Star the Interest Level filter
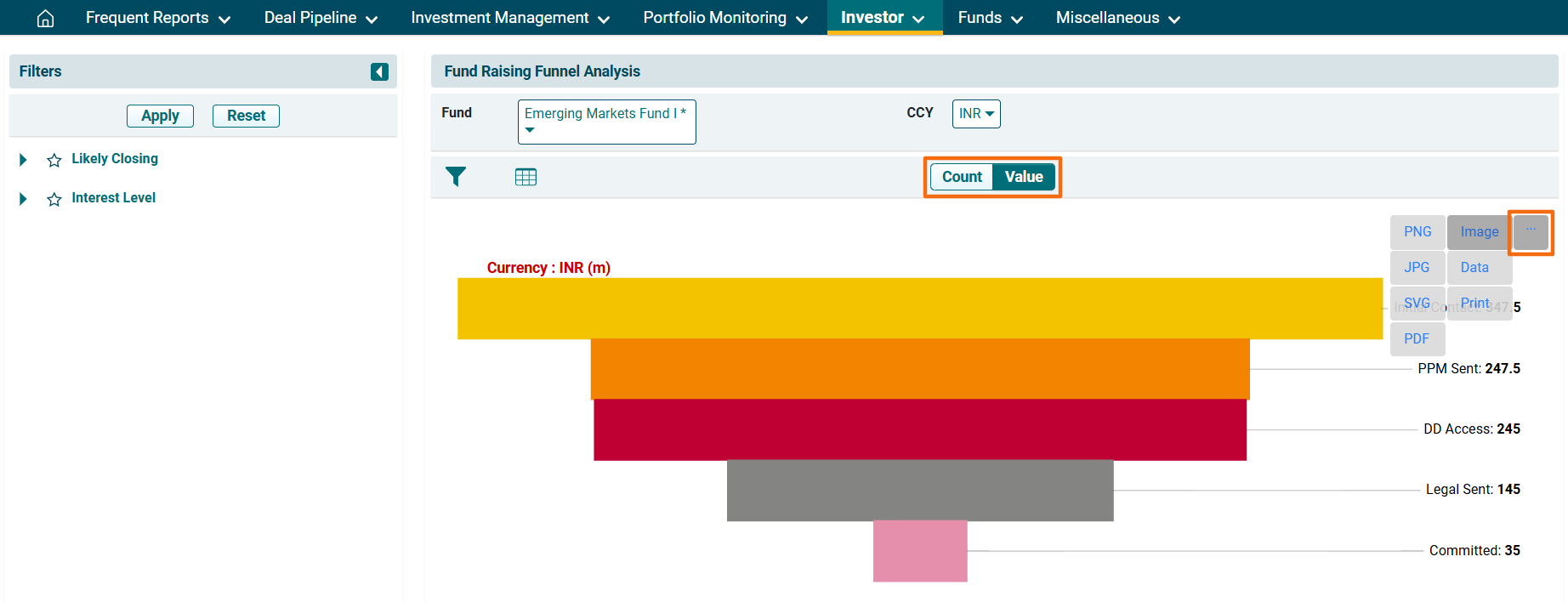1568x602 pixels. pyautogui.click(x=54, y=199)
